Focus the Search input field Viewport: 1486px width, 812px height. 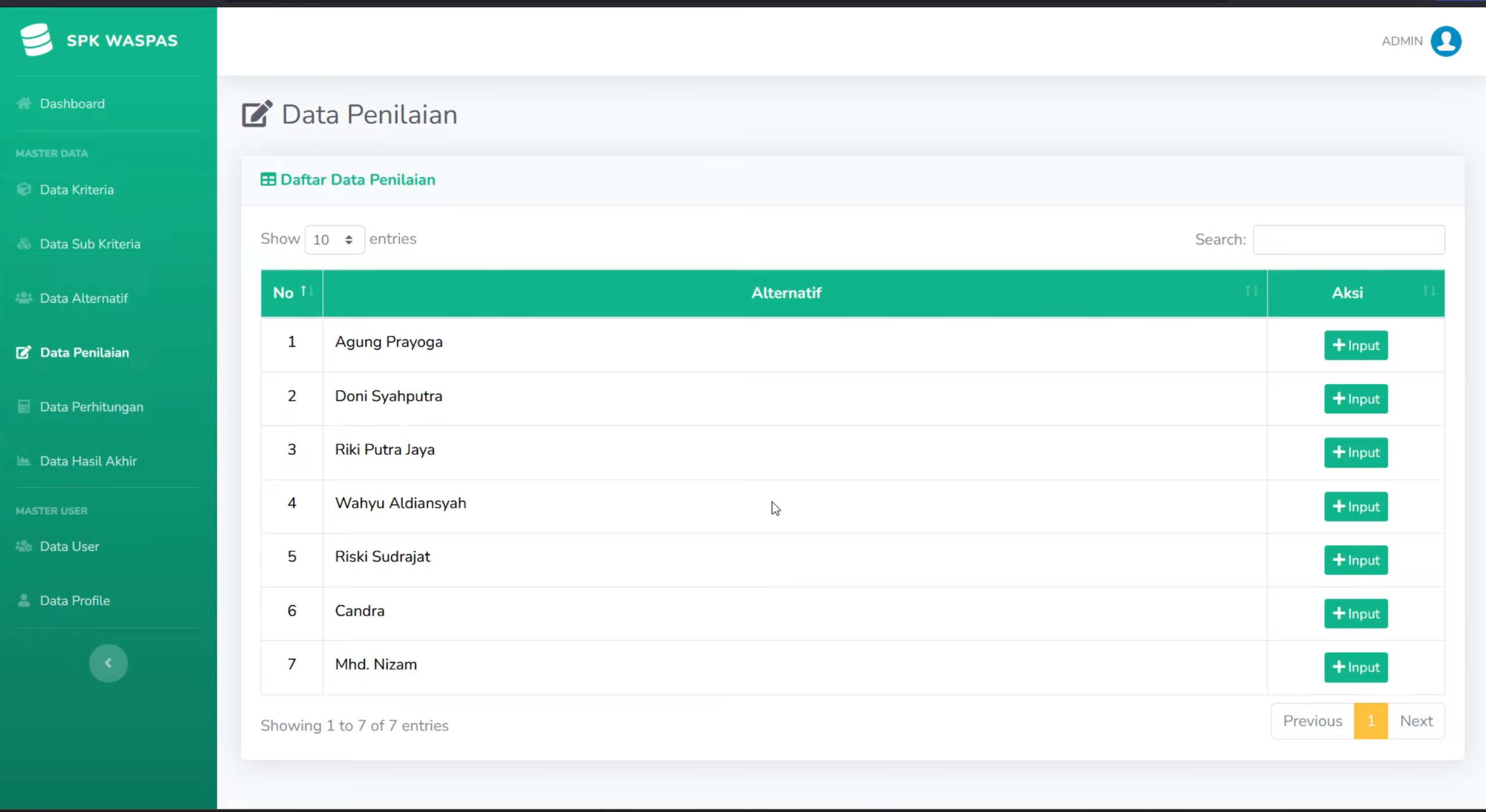pyautogui.click(x=1348, y=239)
